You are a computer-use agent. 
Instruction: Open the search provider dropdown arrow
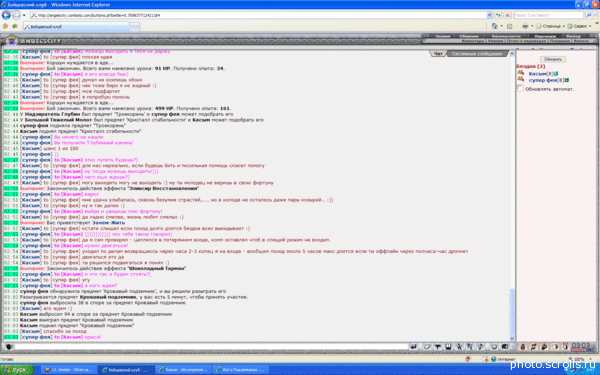pos(595,15)
